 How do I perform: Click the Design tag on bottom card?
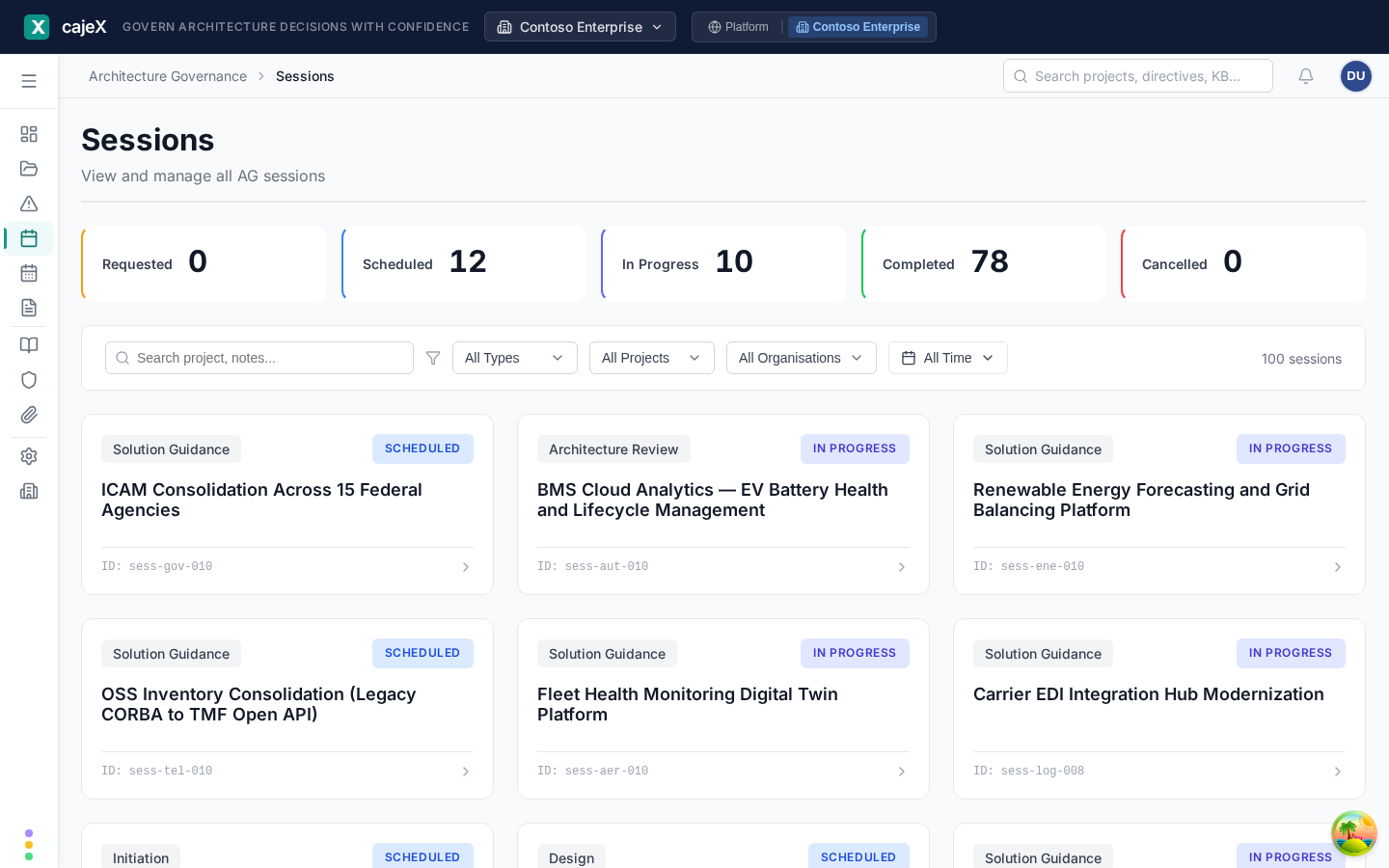click(571, 857)
